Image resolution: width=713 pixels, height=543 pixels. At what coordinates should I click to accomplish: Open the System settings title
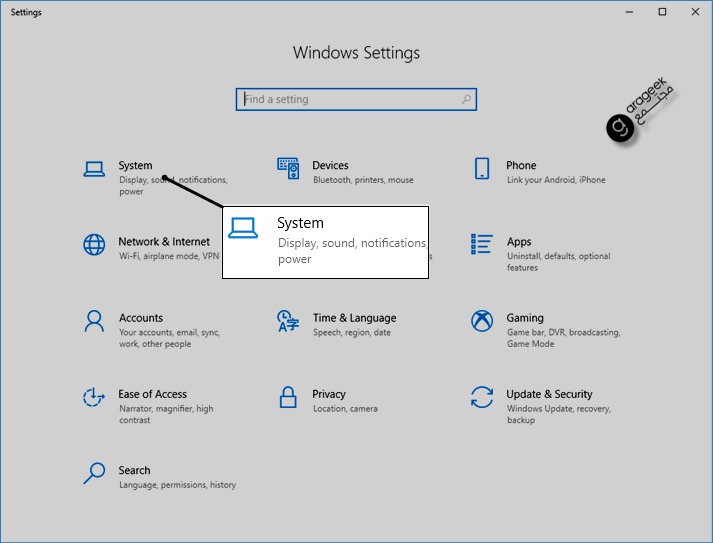click(136, 165)
